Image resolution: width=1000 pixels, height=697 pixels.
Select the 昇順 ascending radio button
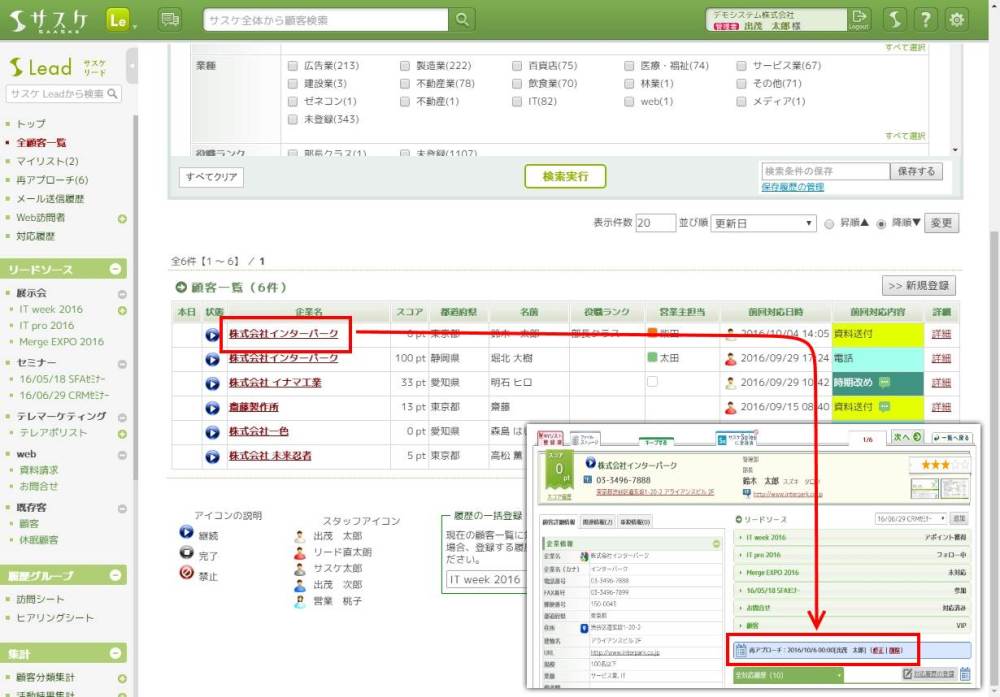pos(829,224)
